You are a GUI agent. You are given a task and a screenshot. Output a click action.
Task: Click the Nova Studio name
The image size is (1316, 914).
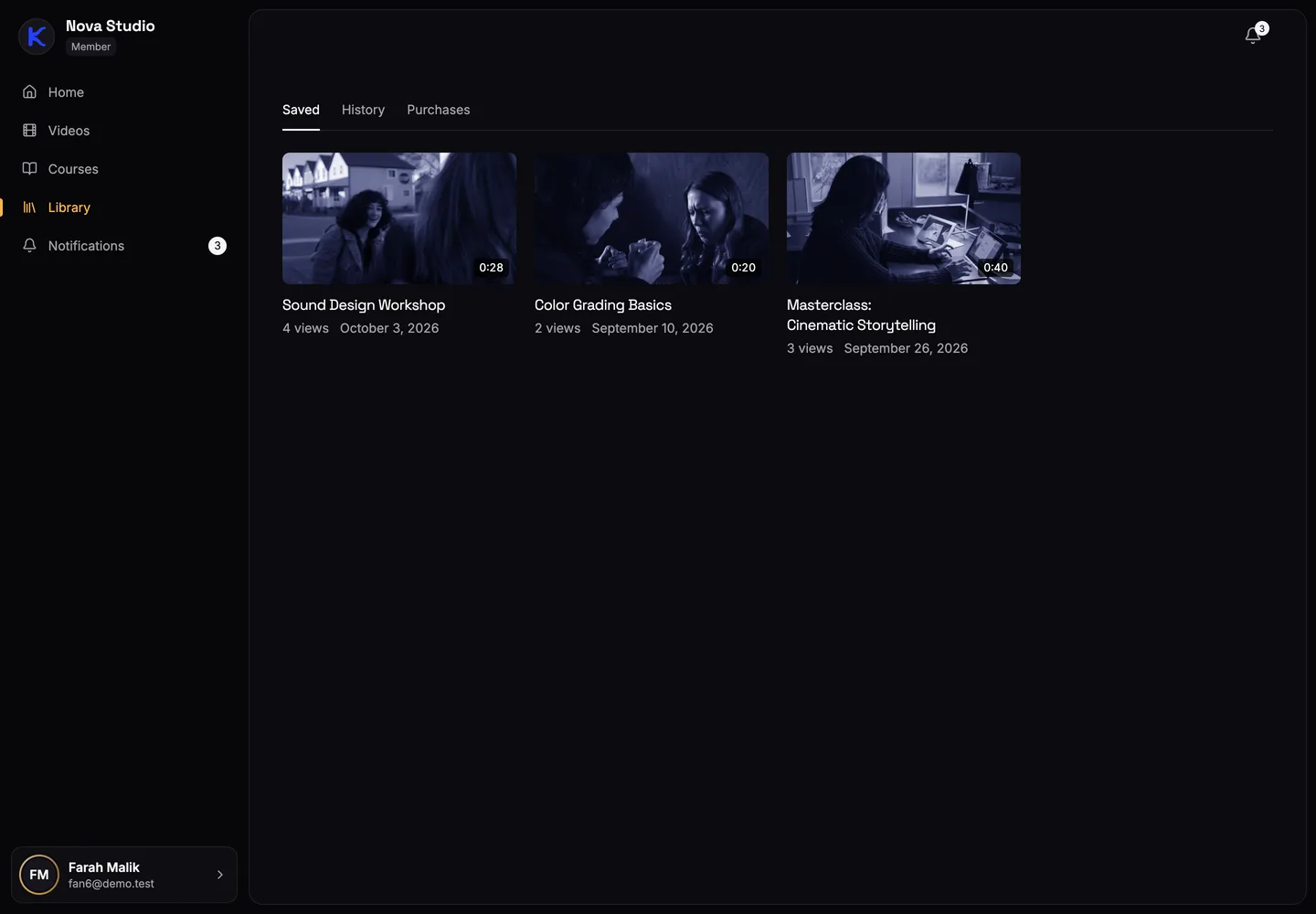tap(111, 26)
